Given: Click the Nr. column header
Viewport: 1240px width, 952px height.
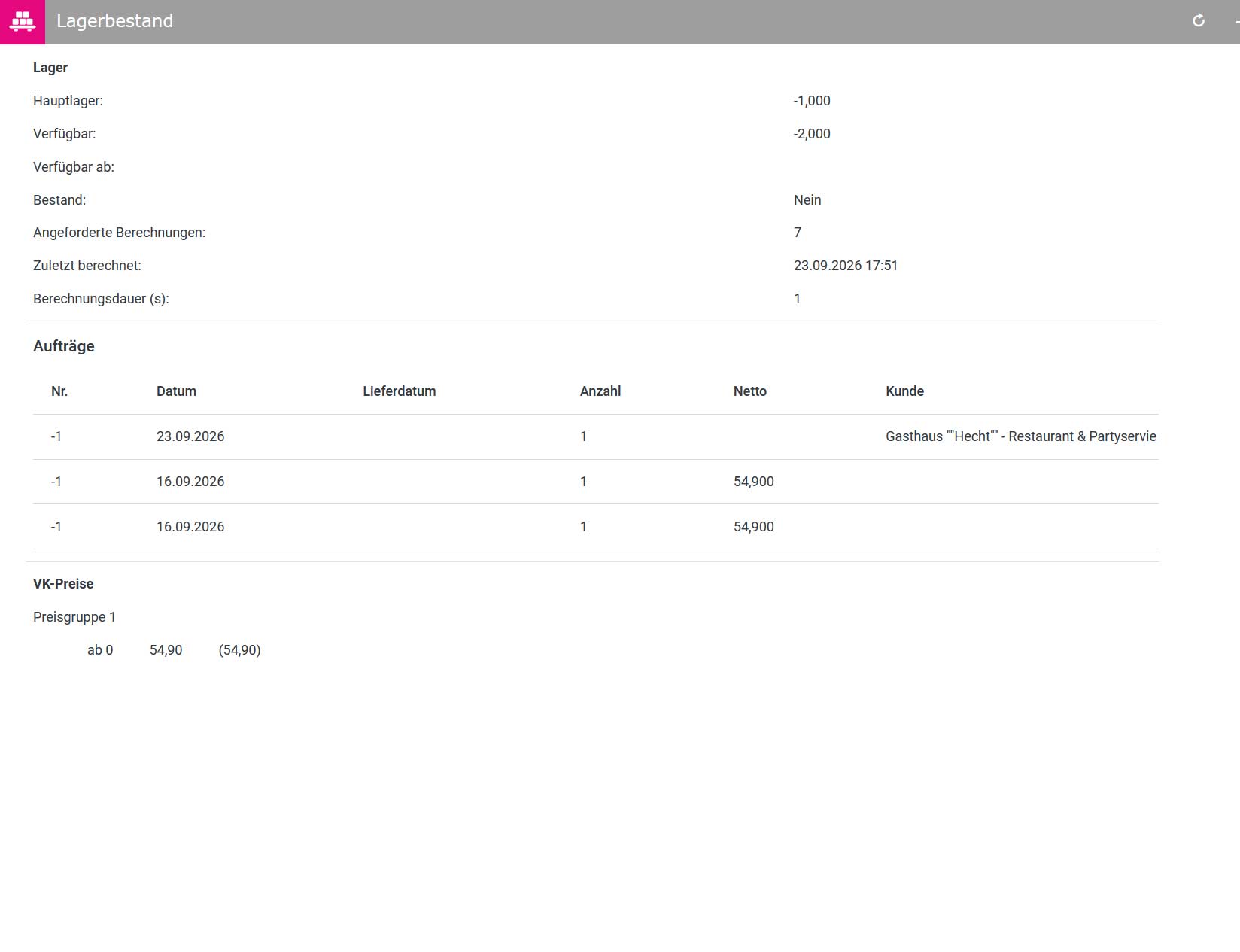Looking at the screenshot, I should 59,391.
